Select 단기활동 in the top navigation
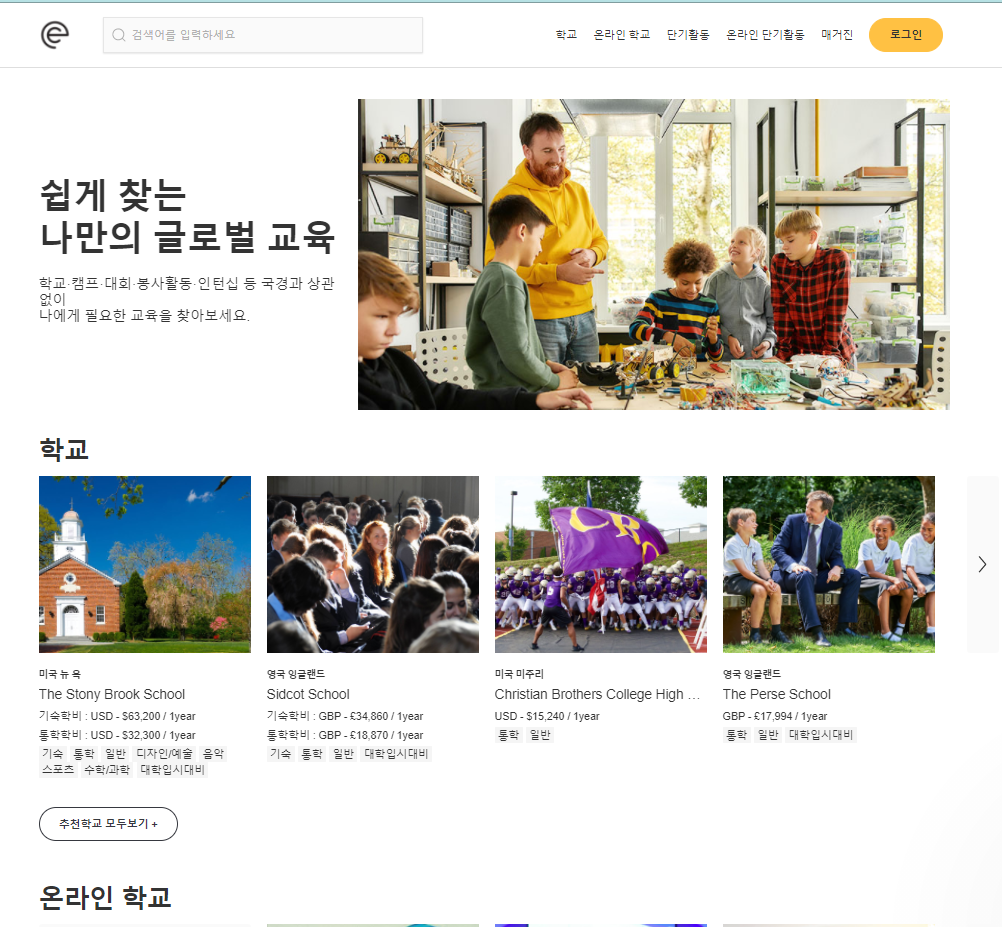 [x=688, y=34]
